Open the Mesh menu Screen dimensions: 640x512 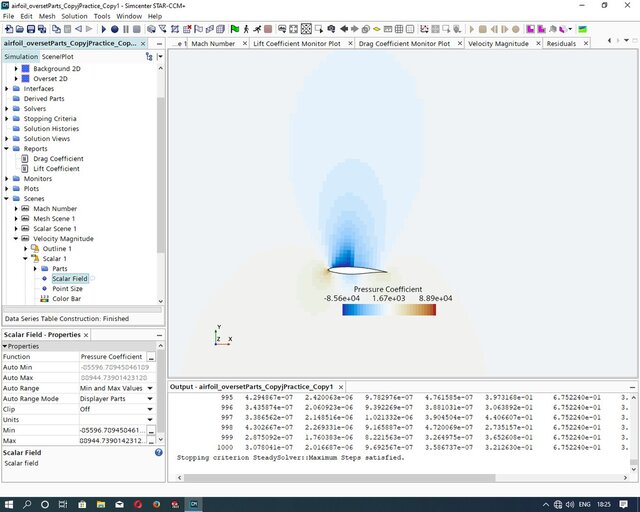point(47,16)
